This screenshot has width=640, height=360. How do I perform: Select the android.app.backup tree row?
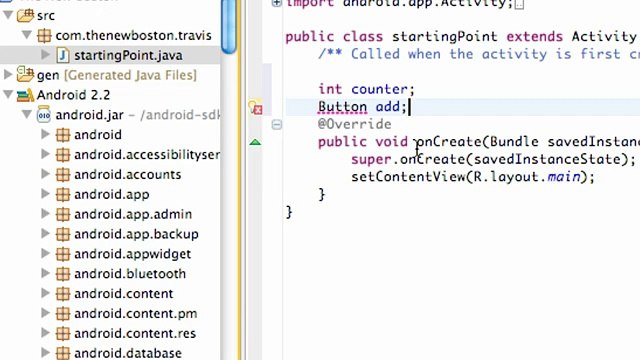tap(110, 234)
